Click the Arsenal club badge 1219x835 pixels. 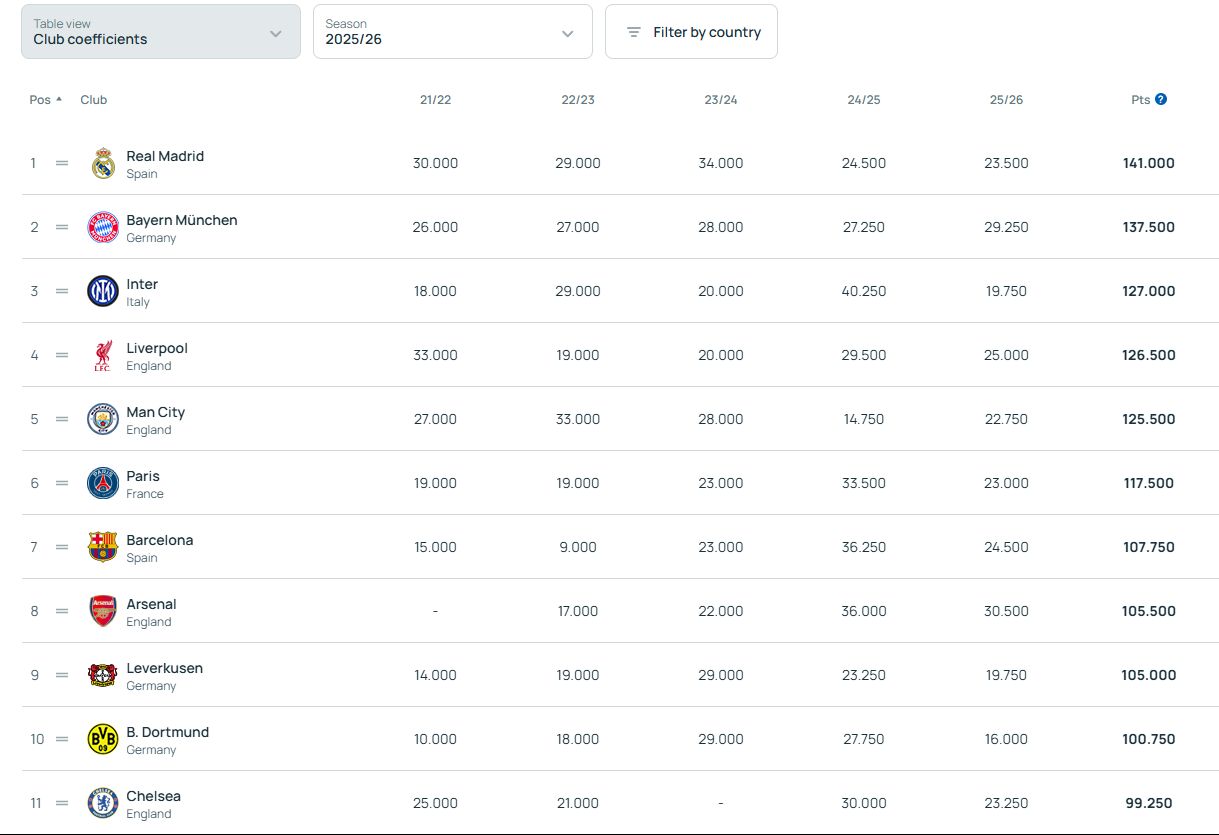(103, 611)
